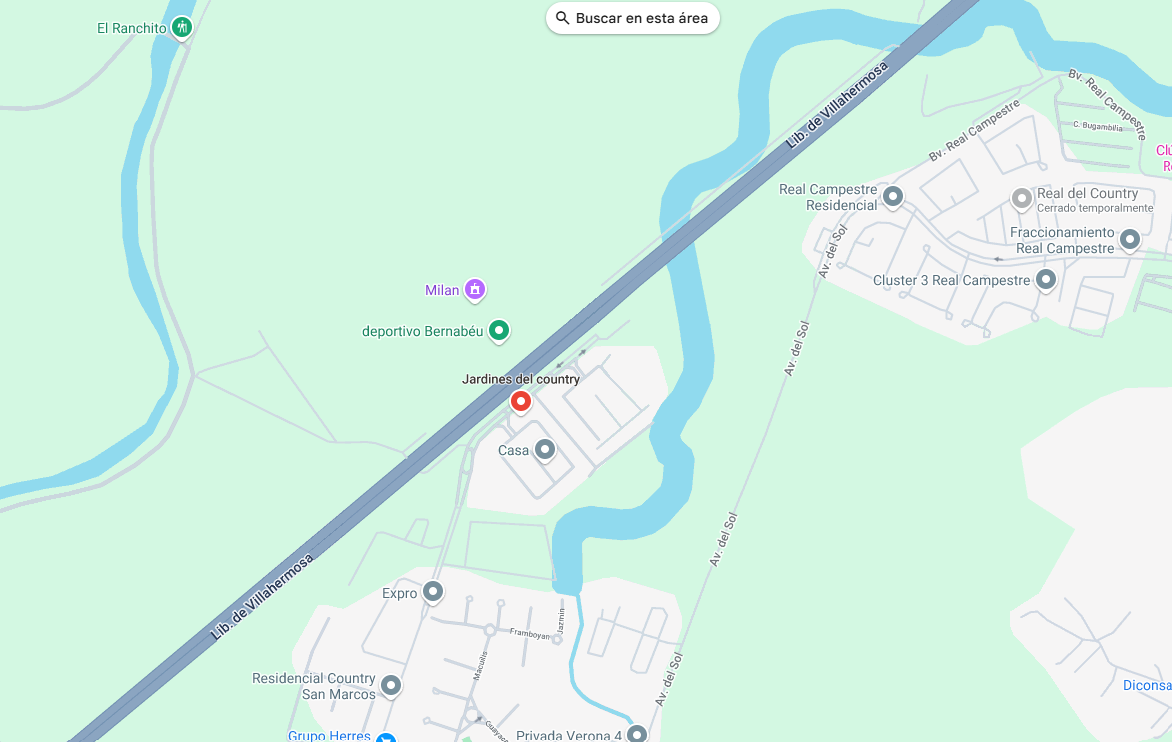Select the El Ranchito park marker
The width and height of the screenshot is (1172, 742).
pyautogui.click(x=182, y=28)
